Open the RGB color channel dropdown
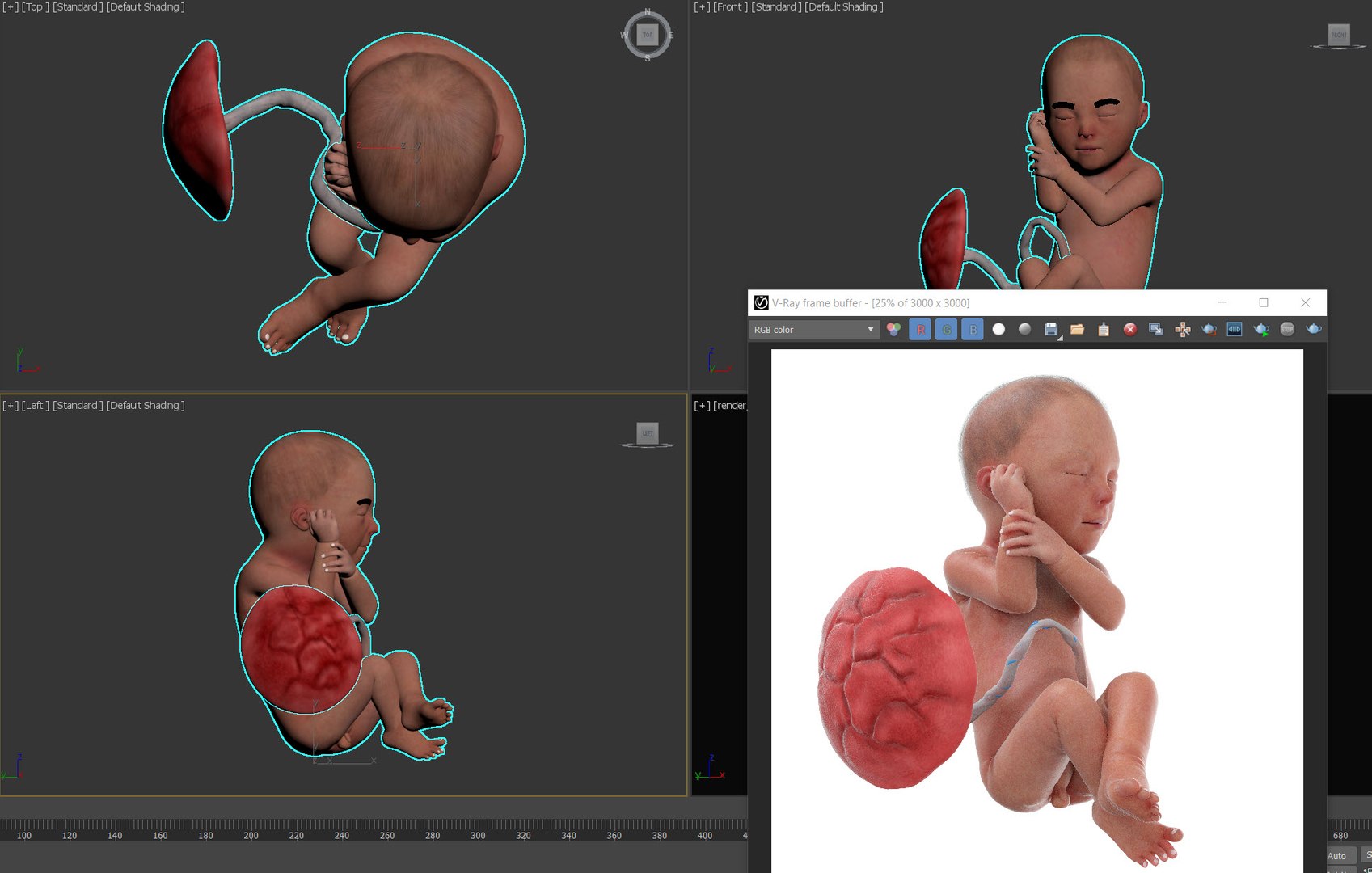Image resolution: width=1372 pixels, height=873 pixels. (x=813, y=330)
